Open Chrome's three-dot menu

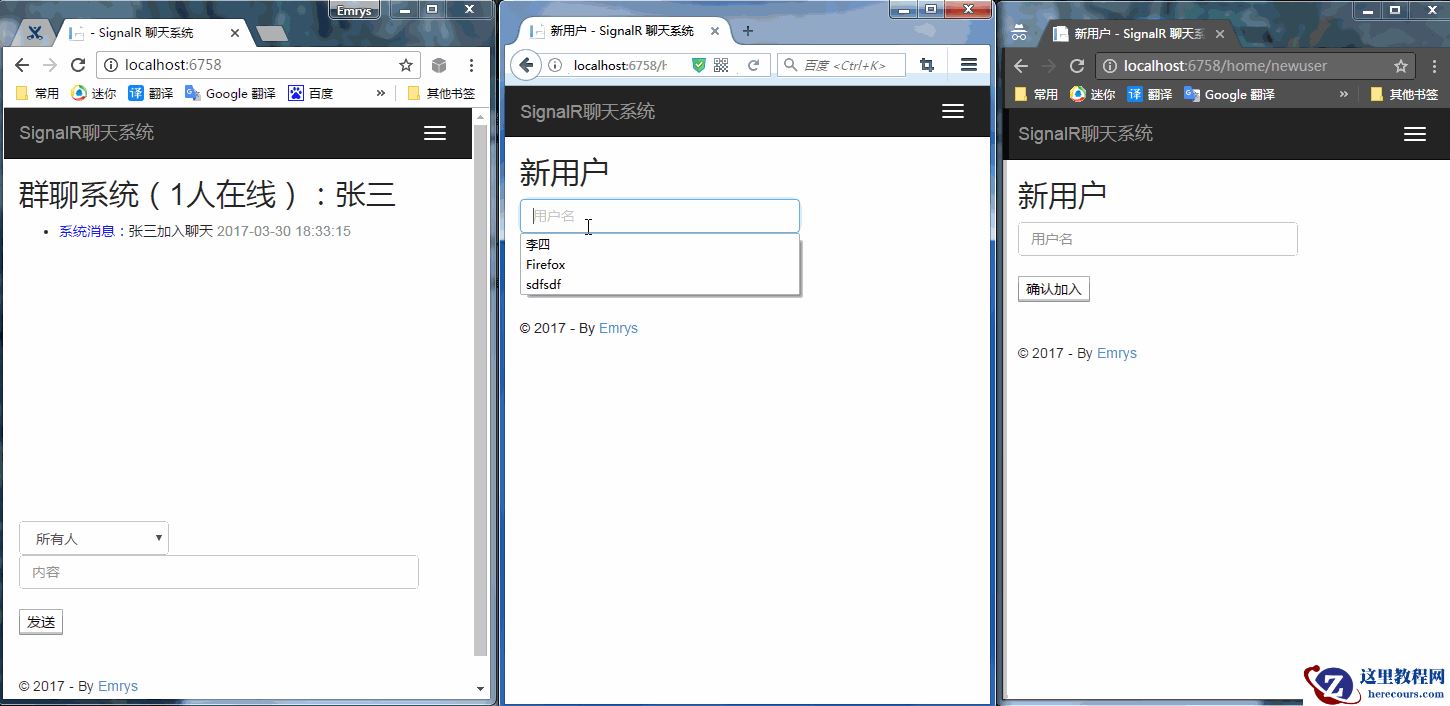(x=471, y=65)
